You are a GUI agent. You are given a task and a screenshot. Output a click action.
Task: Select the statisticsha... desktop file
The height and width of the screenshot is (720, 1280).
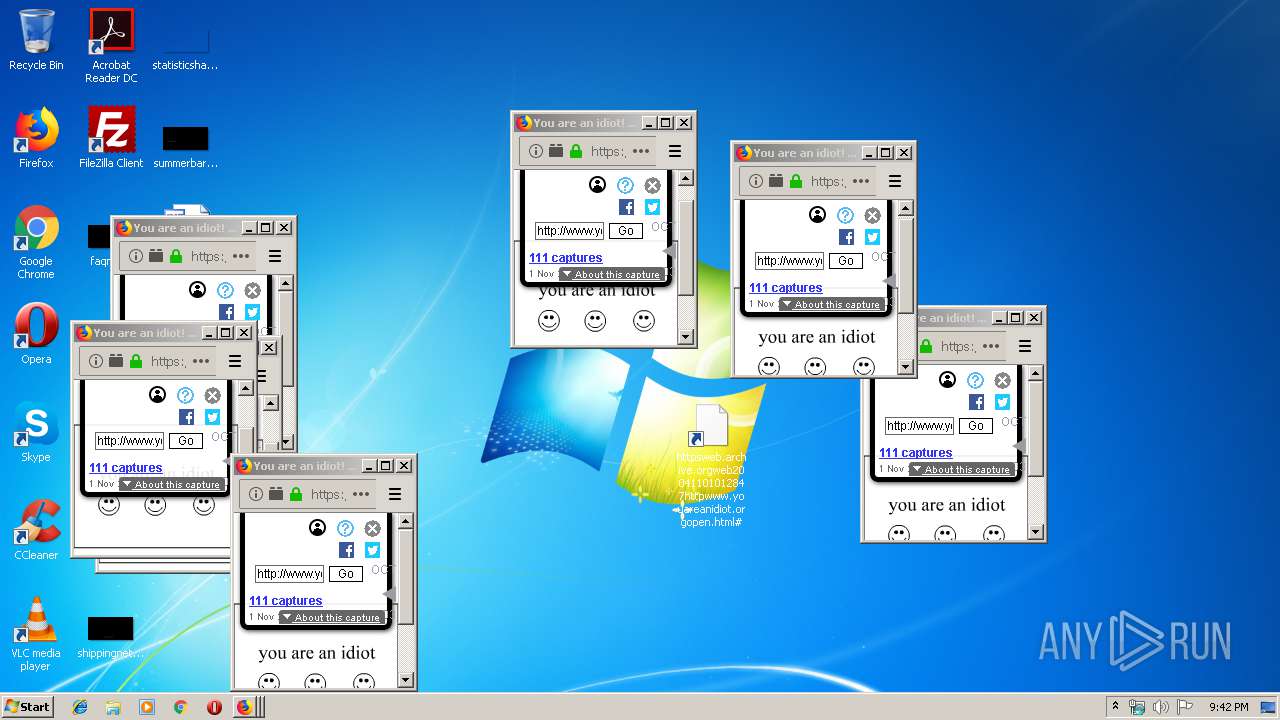coord(185,45)
